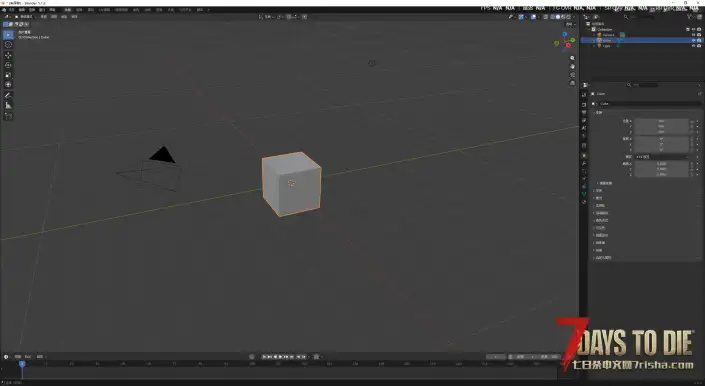Open the Render properties tab
Viewport: 705px width, 386px height.
pyautogui.click(x=584, y=105)
